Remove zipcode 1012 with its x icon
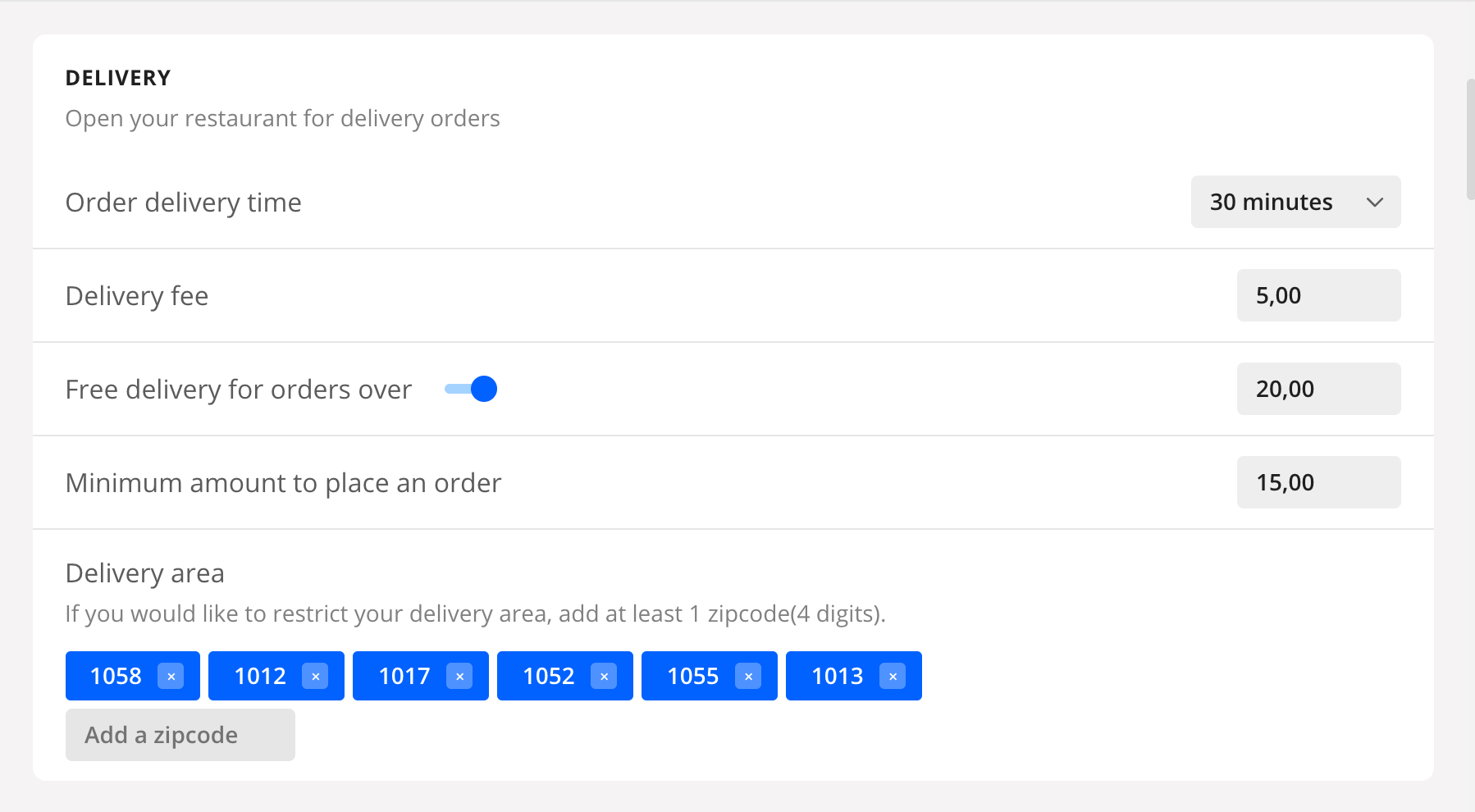The height and width of the screenshot is (812, 1475). [x=315, y=677]
